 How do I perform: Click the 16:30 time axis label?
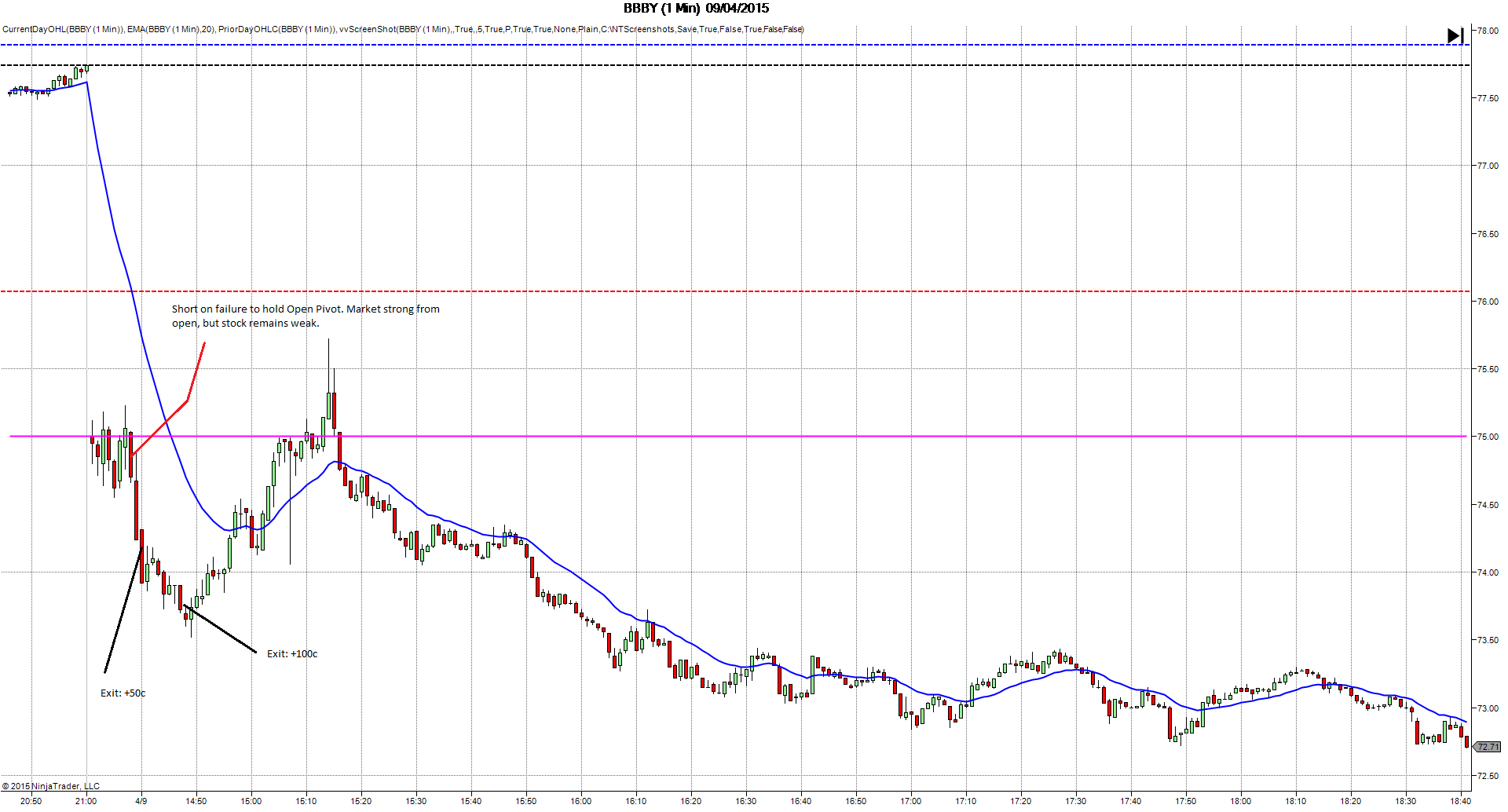pyautogui.click(x=746, y=801)
